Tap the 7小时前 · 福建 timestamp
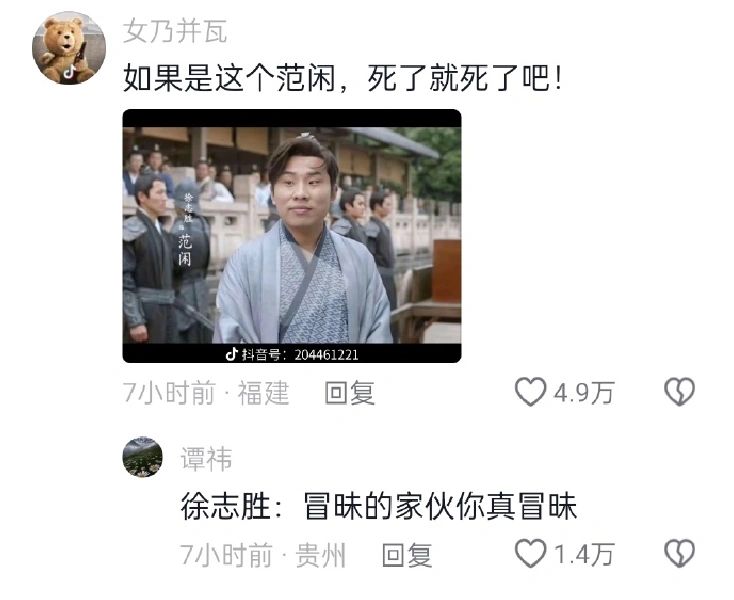Screen dimensions: 734x600 click(206, 393)
